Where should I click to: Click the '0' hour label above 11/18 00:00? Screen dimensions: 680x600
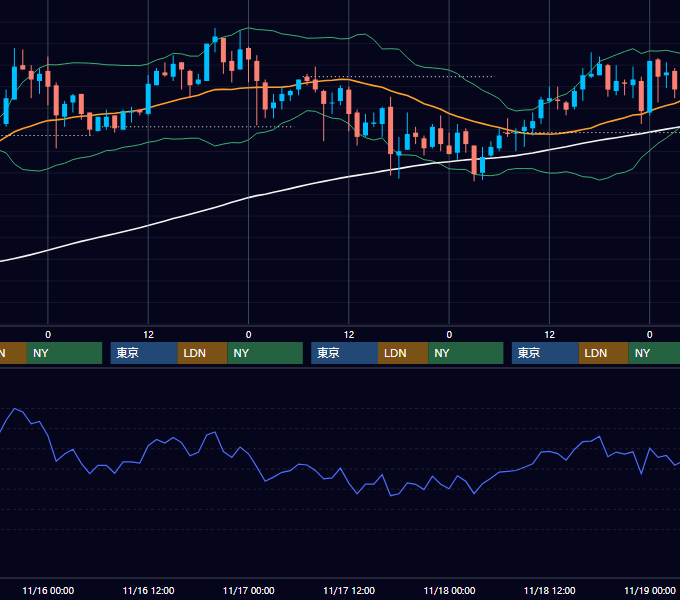449,335
